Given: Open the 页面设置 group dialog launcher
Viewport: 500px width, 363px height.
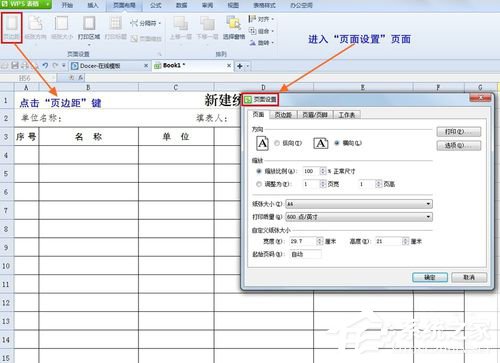Looking at the screenshot, I should click(x=160, y=54).
